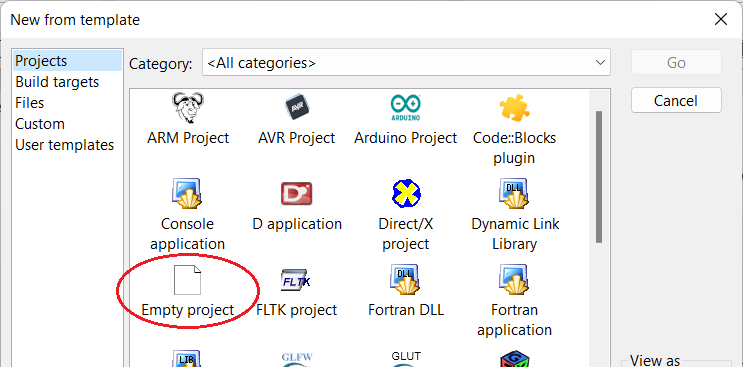Screen dimensions: 743x371
Task: Click the vertical scrollbar in template list
Action: (599, 177)
